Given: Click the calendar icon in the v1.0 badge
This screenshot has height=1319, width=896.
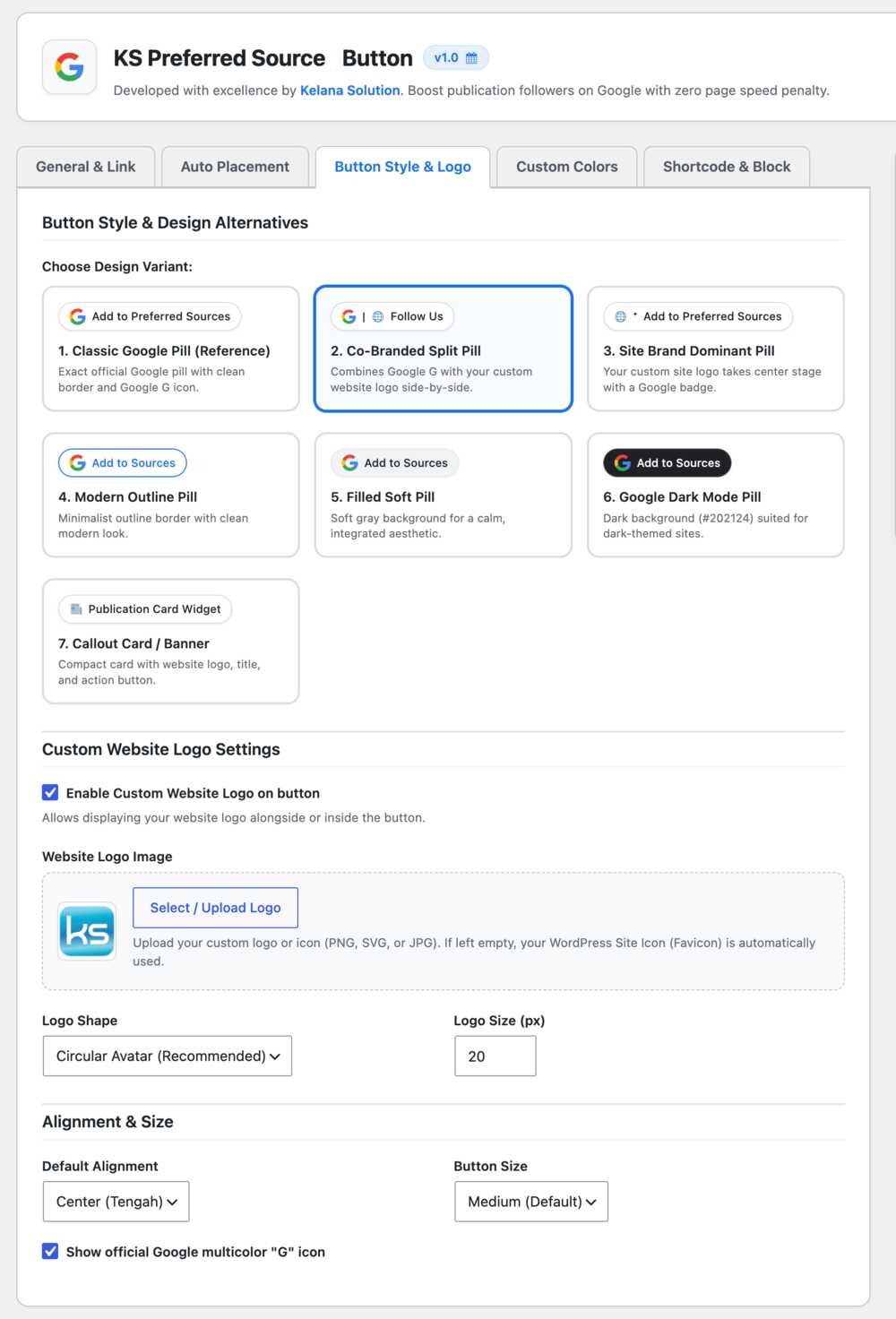Looking at the screenshot, I should pos(471,58).
